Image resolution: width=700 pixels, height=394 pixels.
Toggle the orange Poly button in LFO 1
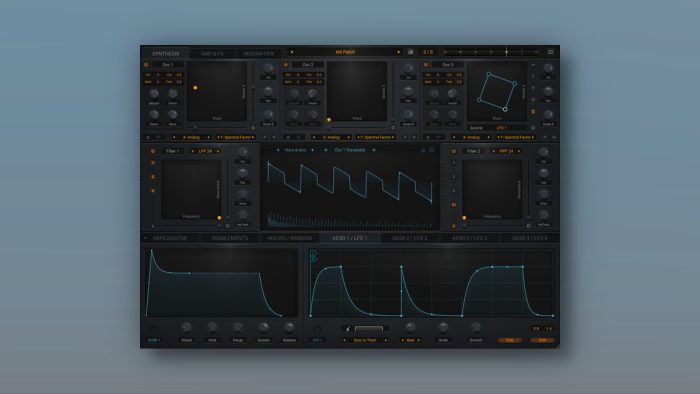509,340
